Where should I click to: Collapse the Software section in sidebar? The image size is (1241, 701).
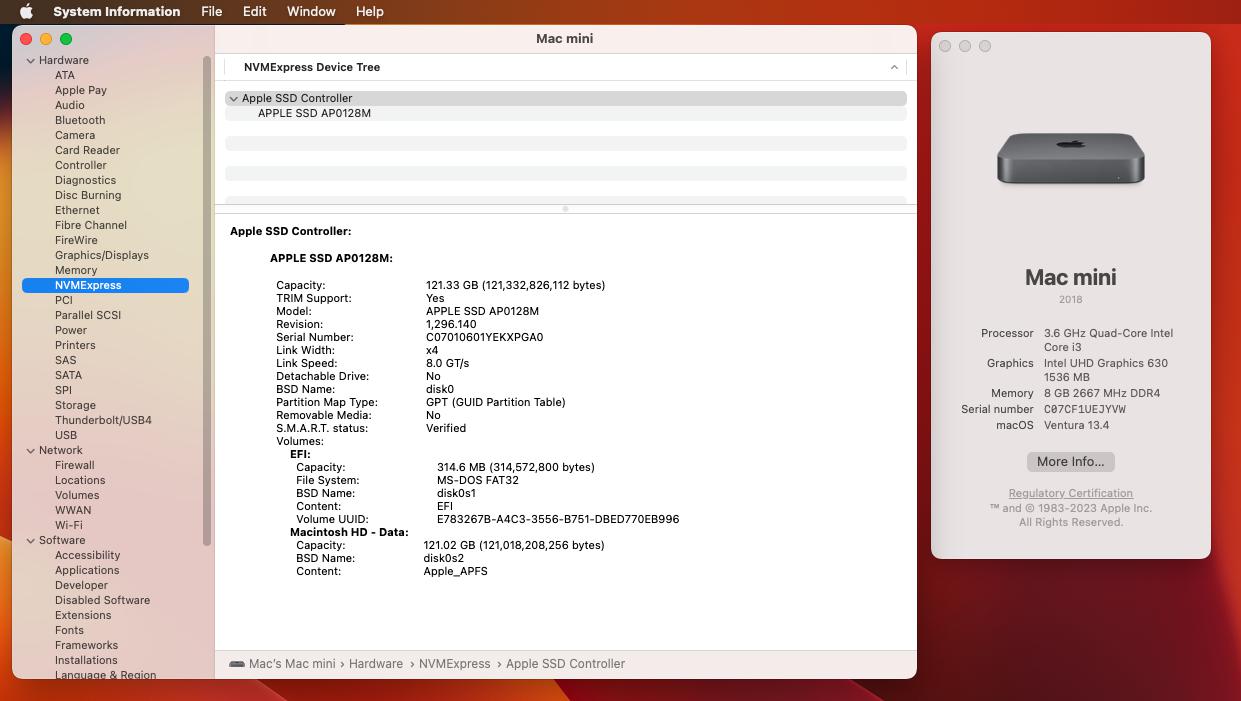[x=31, y=540]
